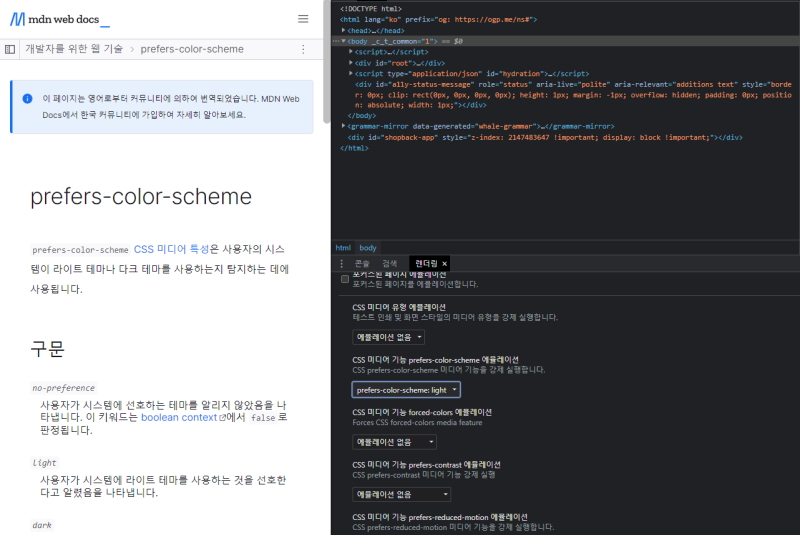Select the 렌더링 drawer tab
The height and width of the screenshot is (535, 800).
(427, 264)
